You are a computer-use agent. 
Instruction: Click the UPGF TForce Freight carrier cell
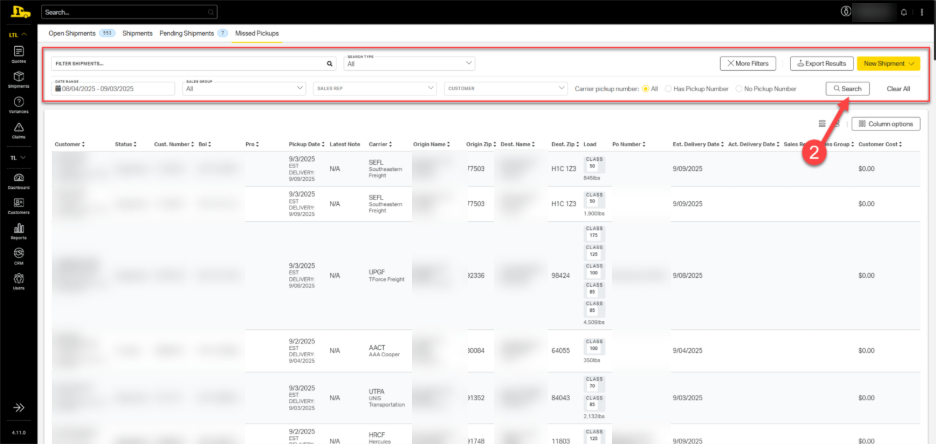[386, 275]
